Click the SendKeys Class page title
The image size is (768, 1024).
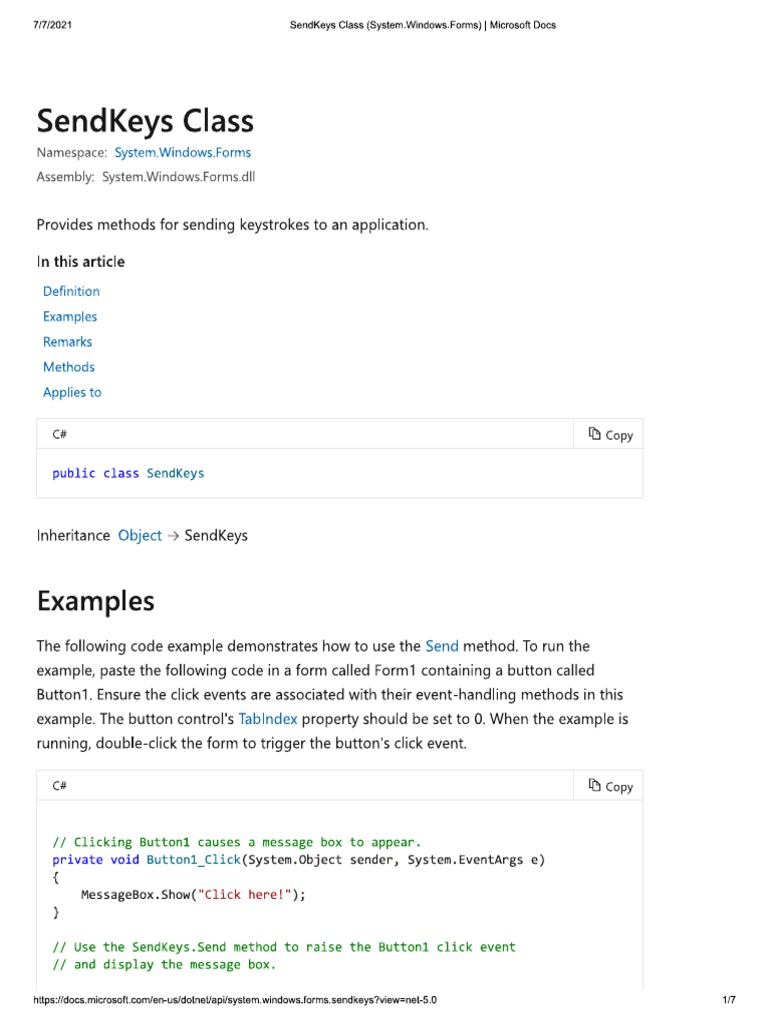pos(145,121)
